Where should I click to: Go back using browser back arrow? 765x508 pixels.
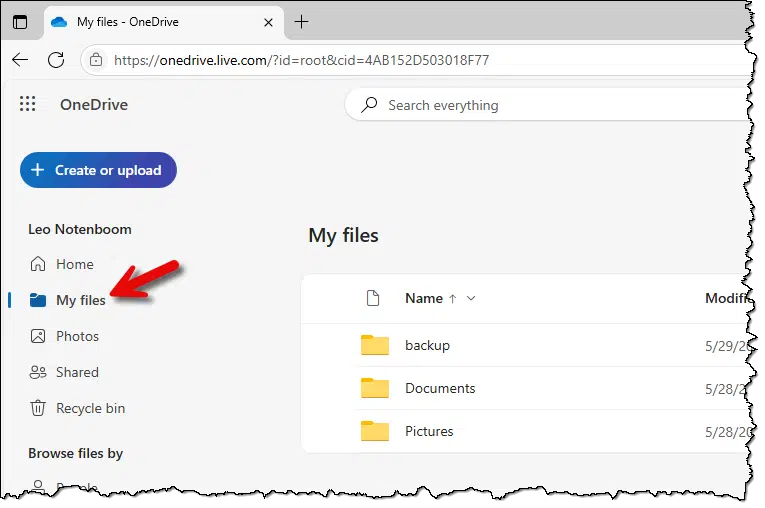click(21, 60)
